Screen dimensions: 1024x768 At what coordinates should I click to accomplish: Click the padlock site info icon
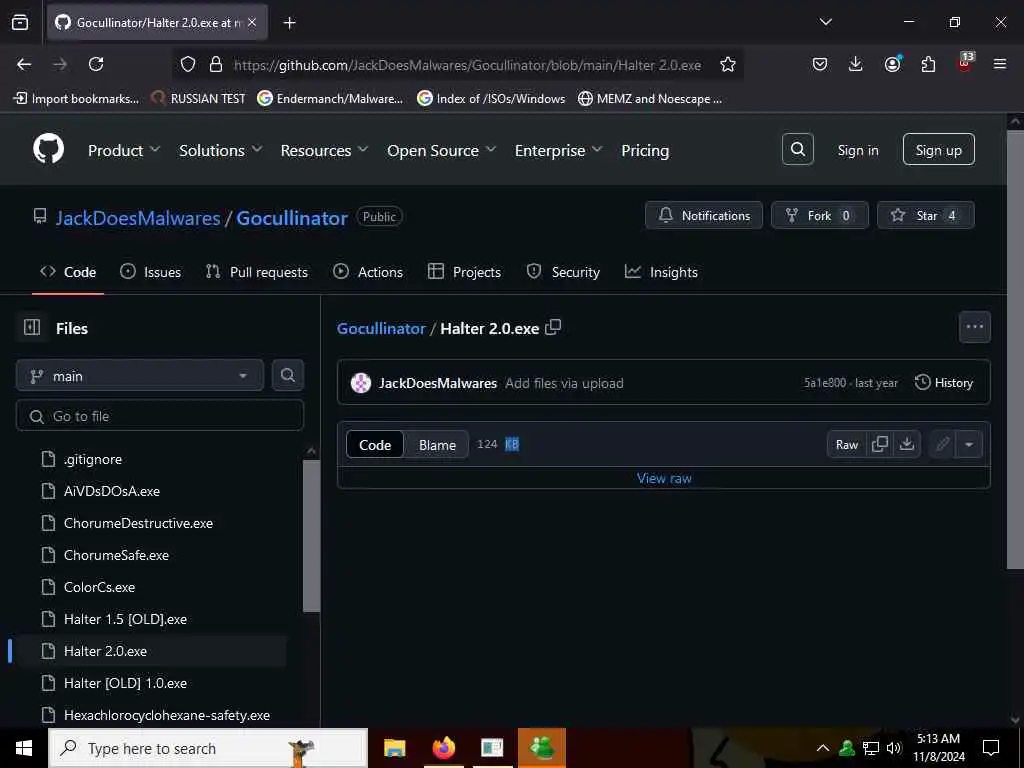(216, 64)
